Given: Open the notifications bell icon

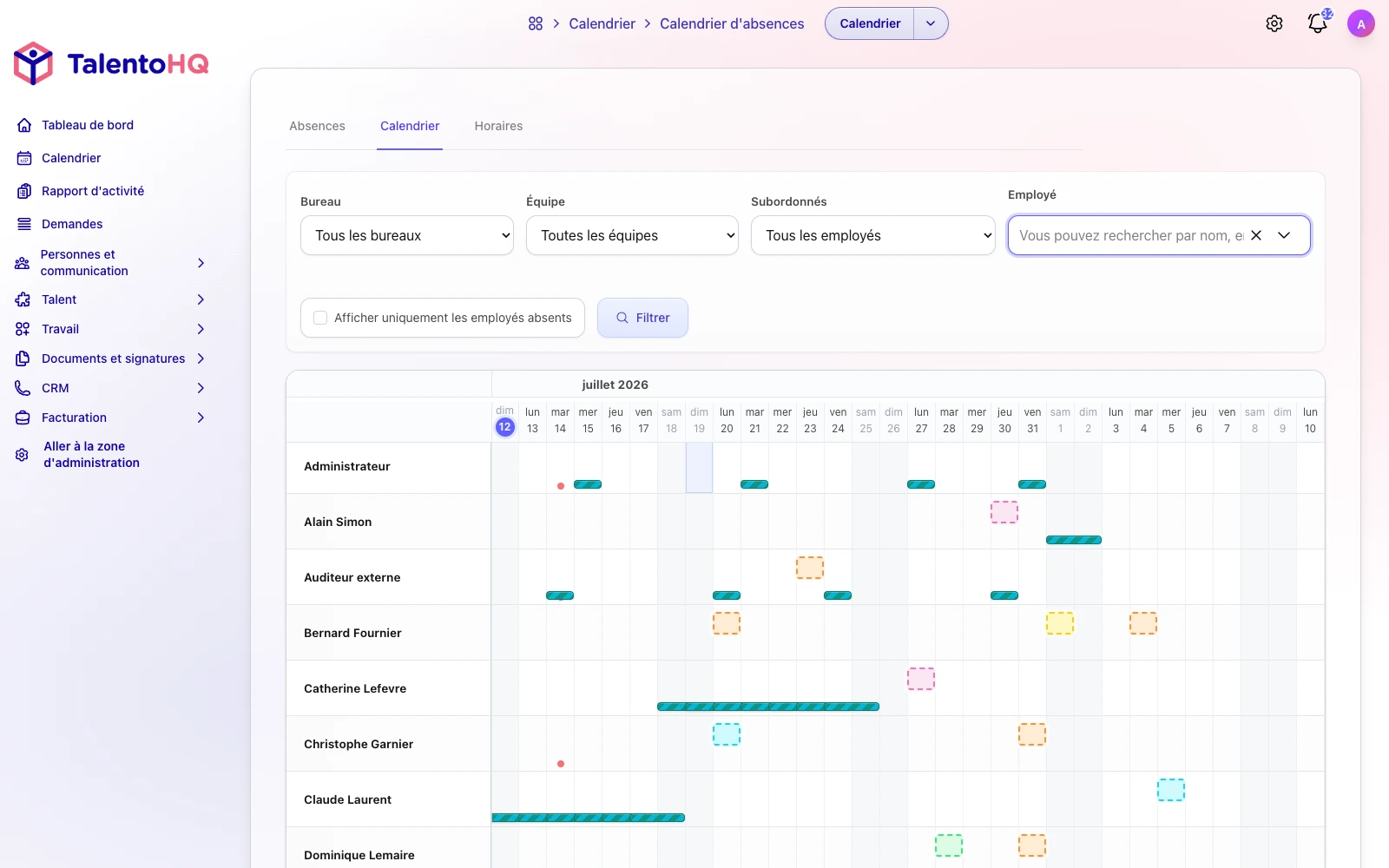Looking at the screenshot, I should (1318, 23).
